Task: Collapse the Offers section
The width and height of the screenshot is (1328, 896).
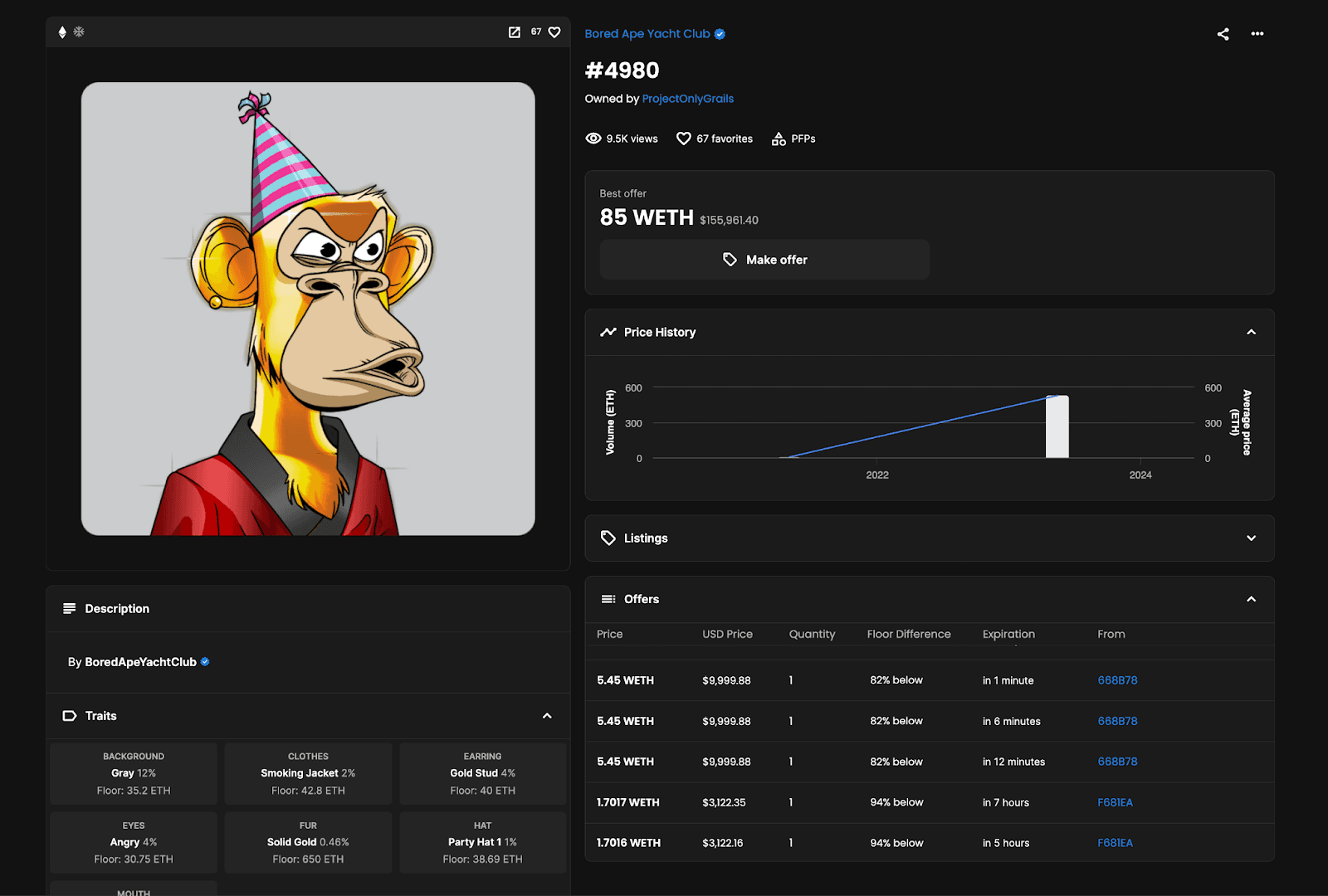Action: click(1252, 599)
